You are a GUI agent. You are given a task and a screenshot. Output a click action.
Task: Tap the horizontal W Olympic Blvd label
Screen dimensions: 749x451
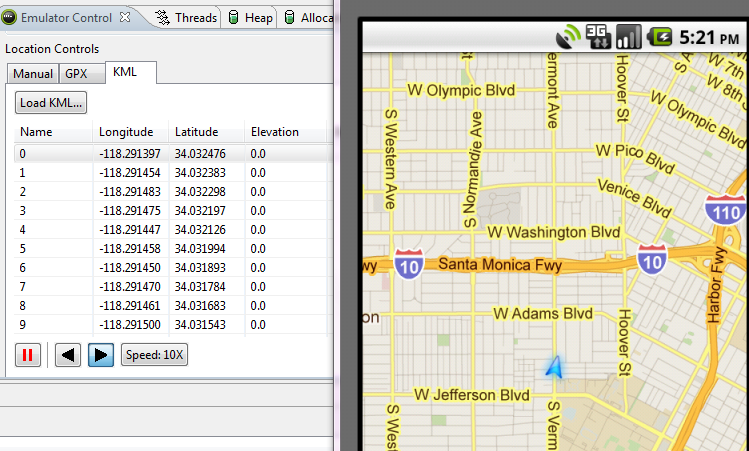[x=461, y=90]
